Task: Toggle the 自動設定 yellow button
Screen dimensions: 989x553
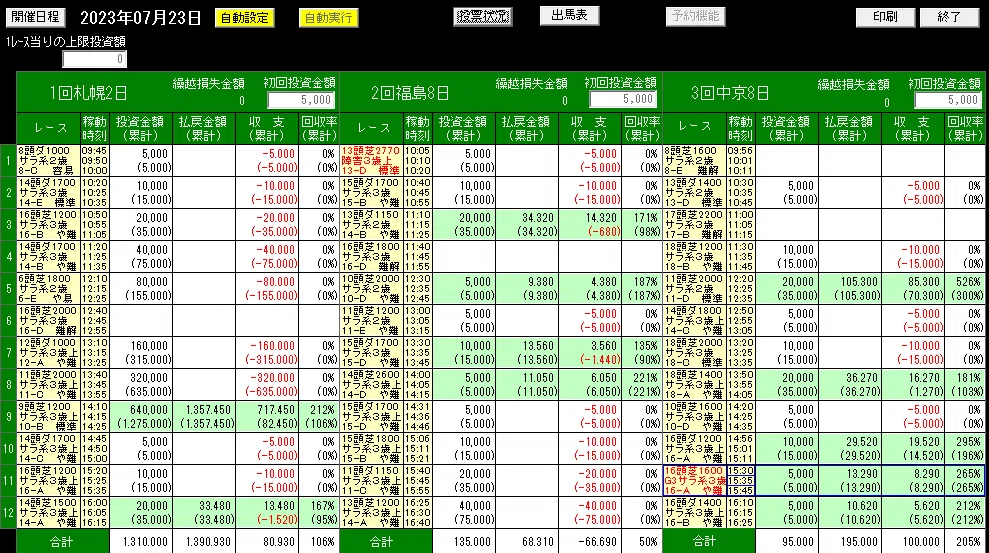Action: (245, 18)
